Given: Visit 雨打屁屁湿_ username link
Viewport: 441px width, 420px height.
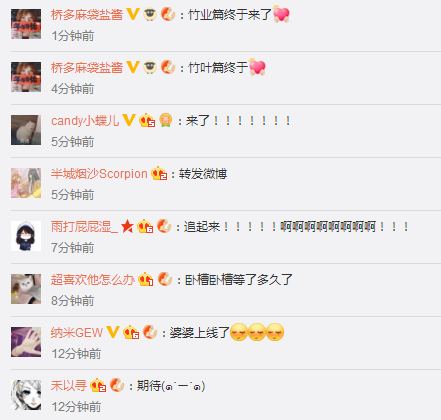Looking at the screenshot, I should click(x=84, y=227).
